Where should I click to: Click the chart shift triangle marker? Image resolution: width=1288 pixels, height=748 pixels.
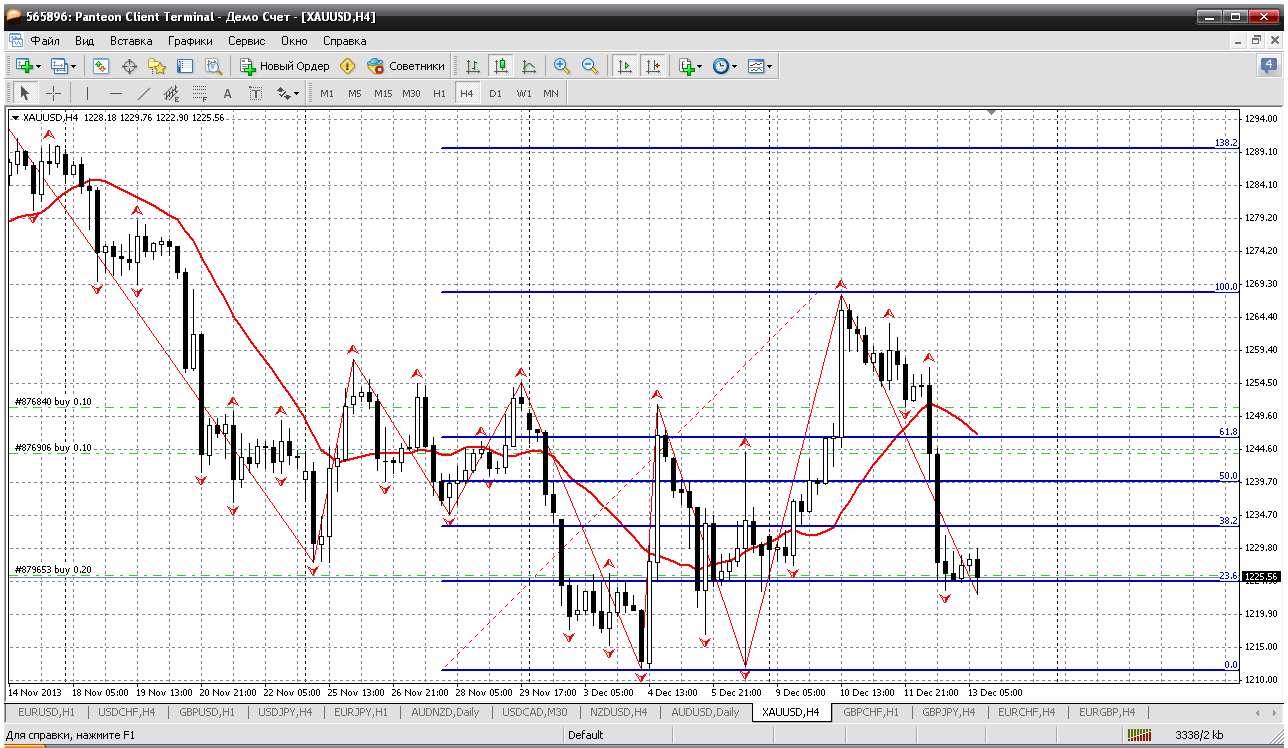991,113
